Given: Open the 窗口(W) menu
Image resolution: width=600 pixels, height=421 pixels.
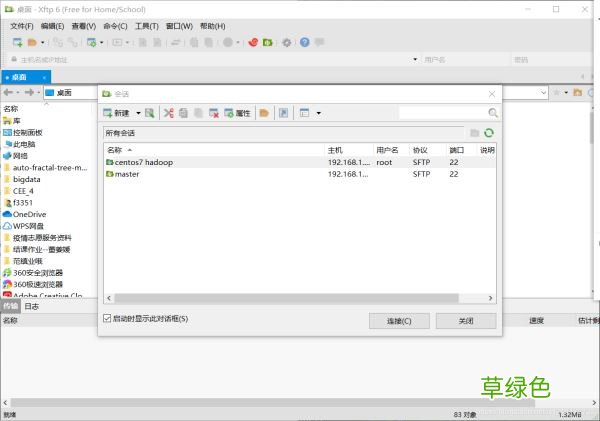Looking at the screenshot, I should tap(179, 26).
